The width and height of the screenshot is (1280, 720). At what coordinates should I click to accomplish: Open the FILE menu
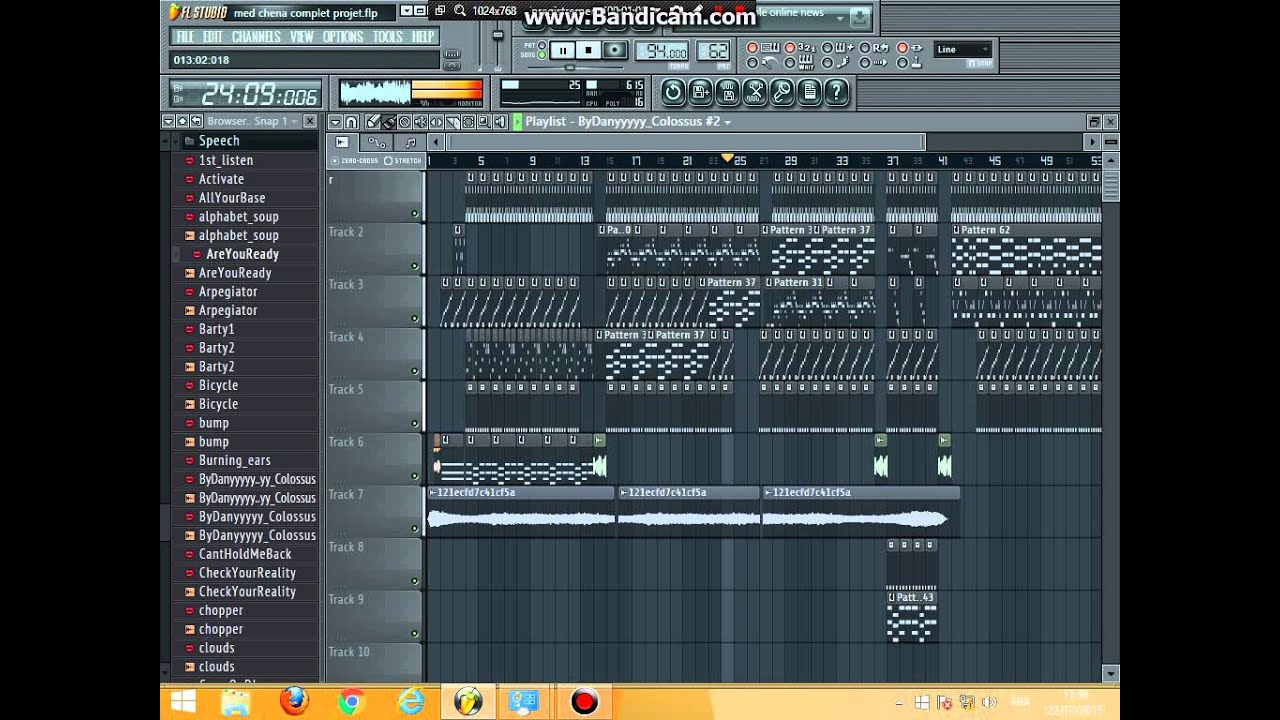coord(184,37)
